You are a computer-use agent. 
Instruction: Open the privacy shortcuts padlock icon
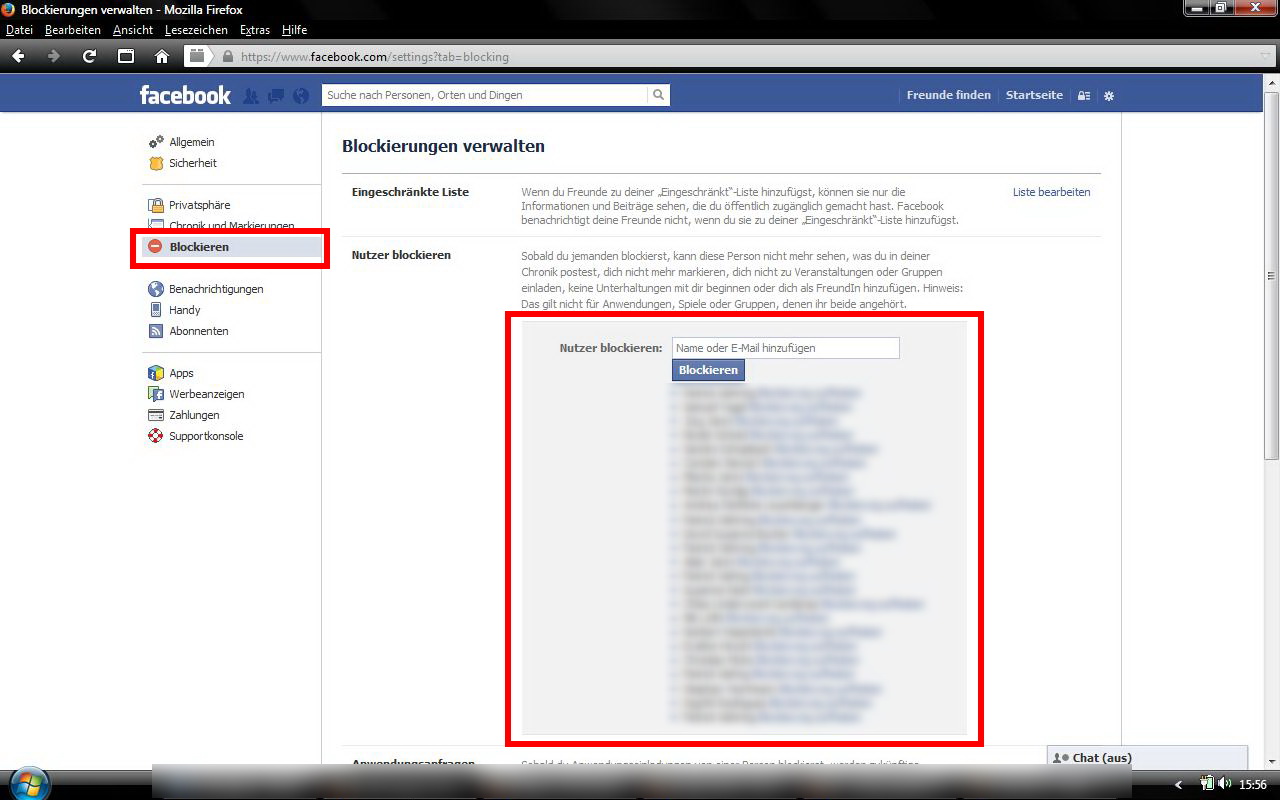tap(1084, 96)
